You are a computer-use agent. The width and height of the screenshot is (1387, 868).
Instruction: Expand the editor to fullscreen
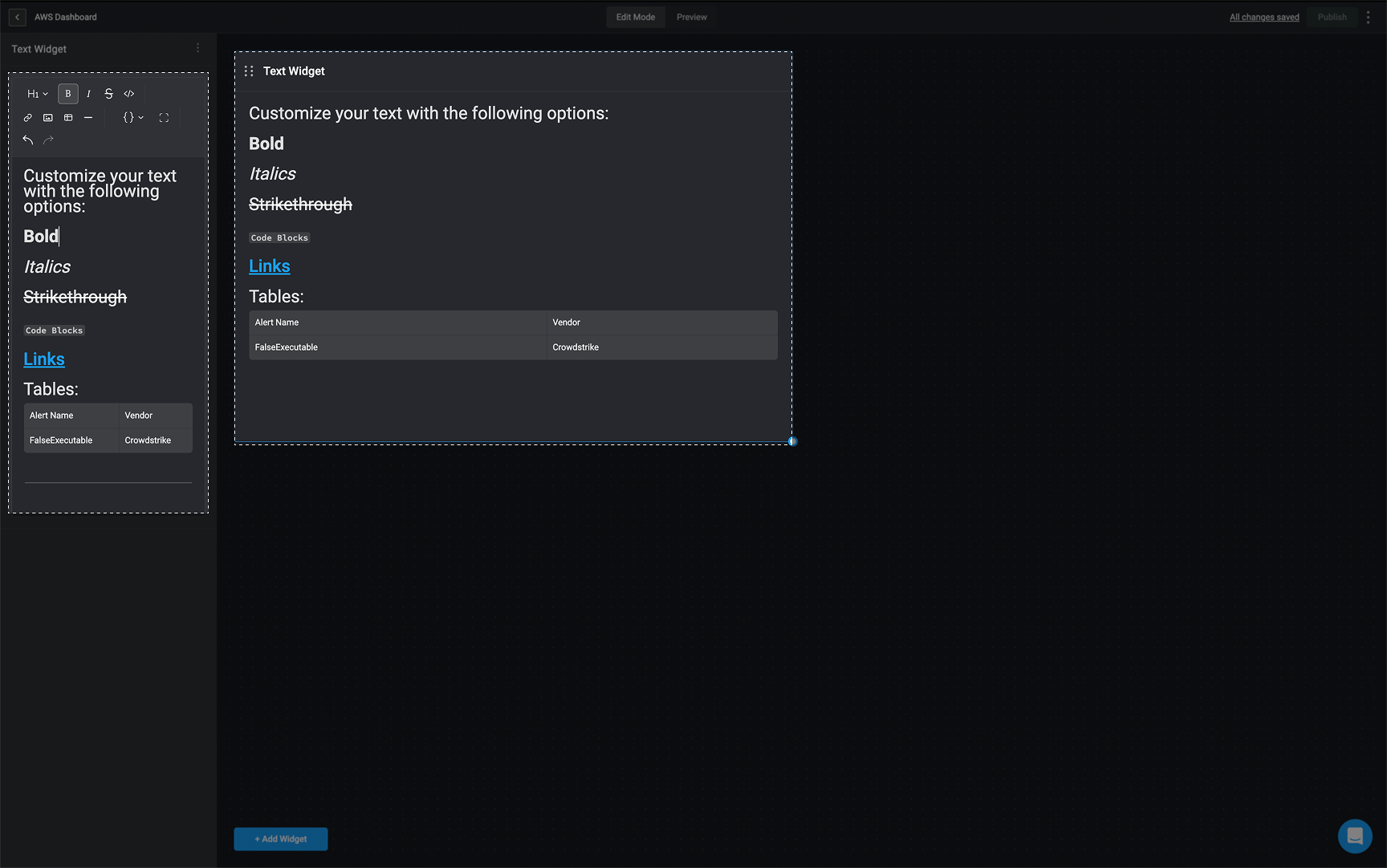(164, 118)
